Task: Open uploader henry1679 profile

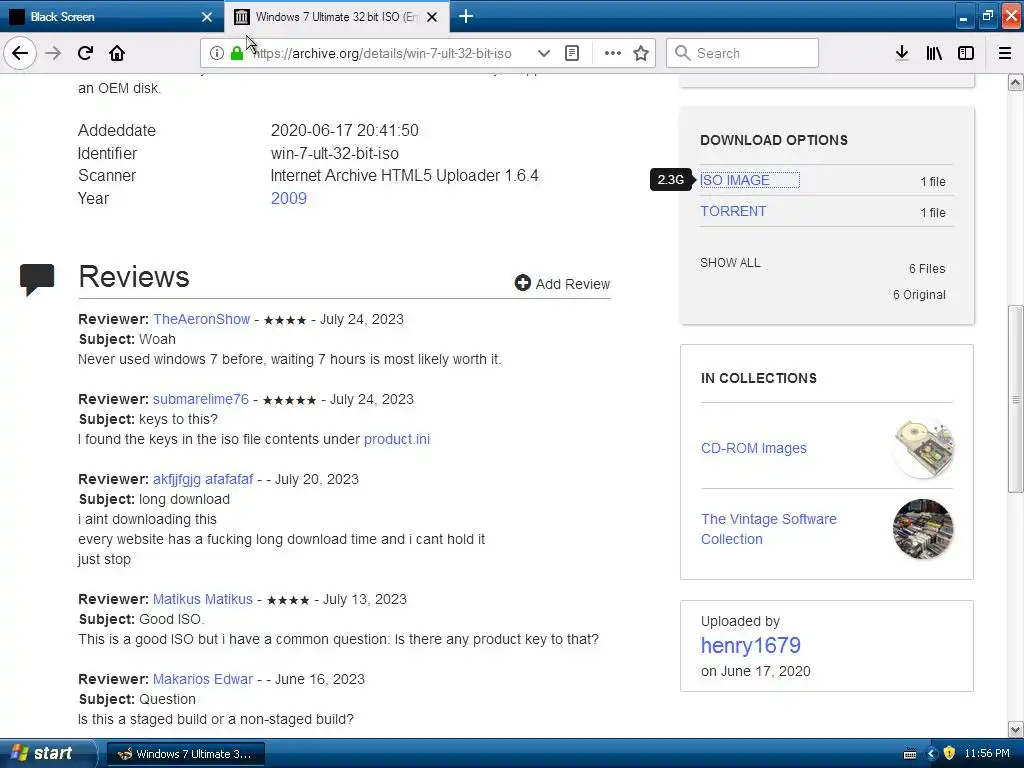Action: click(x=750, y=645)
